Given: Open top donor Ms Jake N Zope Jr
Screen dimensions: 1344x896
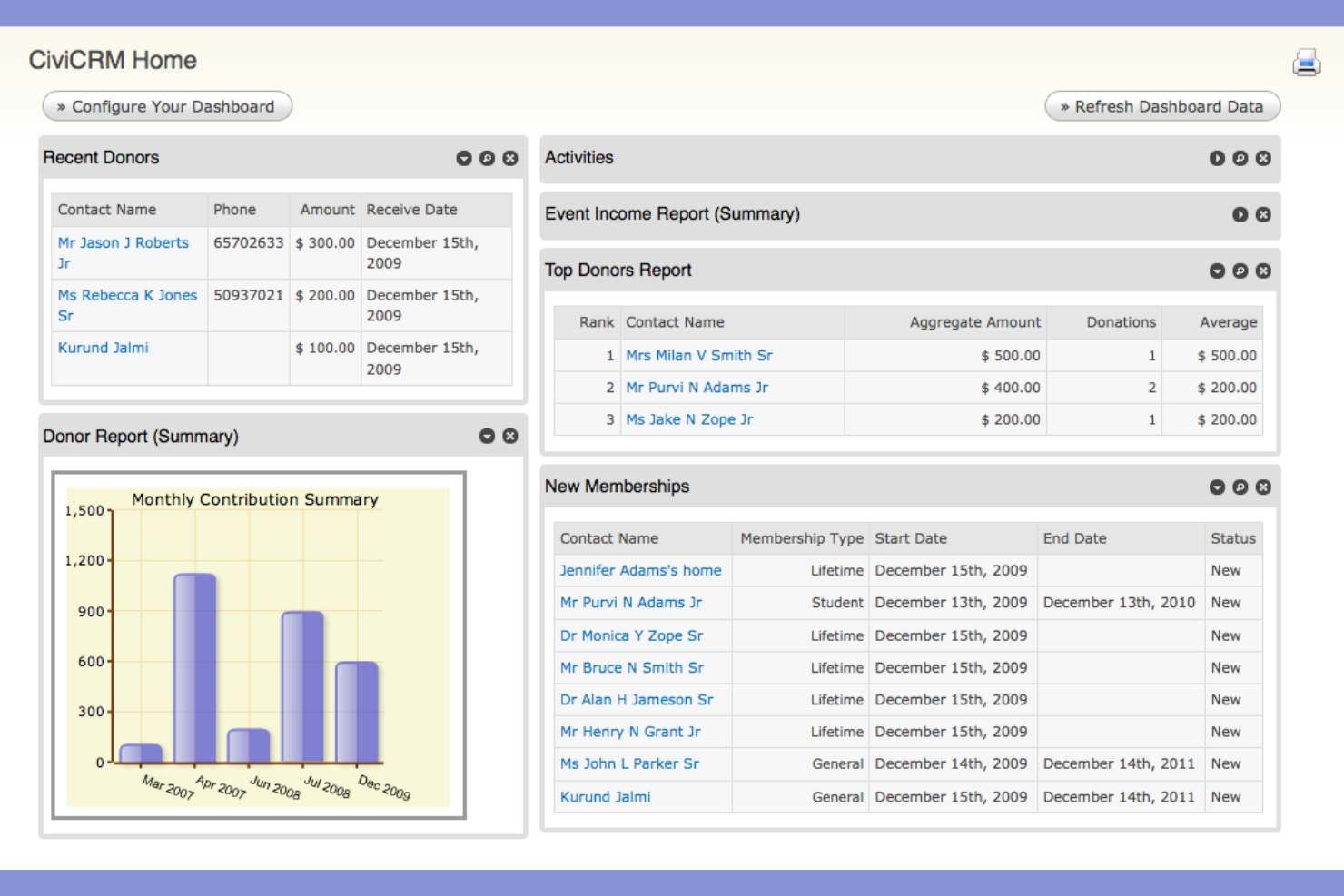Looking at the screenshot, I should (689, 419).
